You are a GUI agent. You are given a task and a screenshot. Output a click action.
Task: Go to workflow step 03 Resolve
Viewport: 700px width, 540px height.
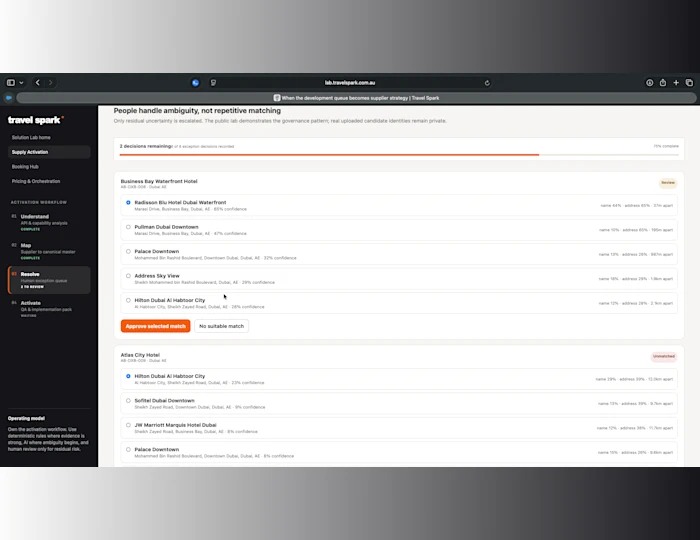(49, 280)
